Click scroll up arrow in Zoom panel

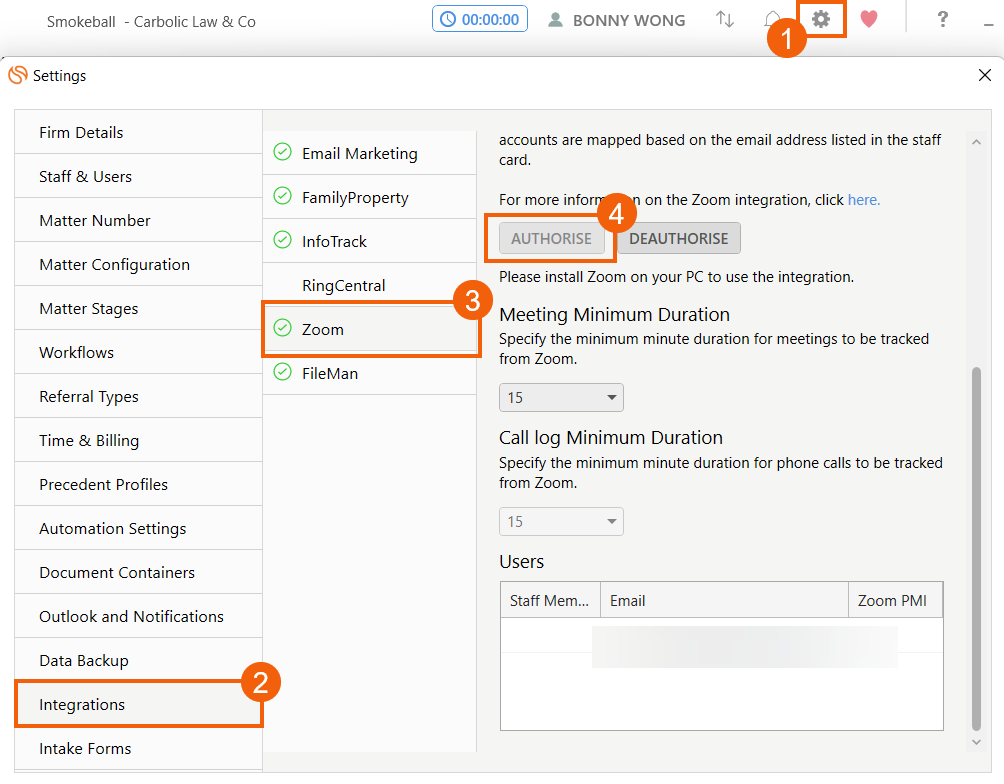tap(976, 142)
